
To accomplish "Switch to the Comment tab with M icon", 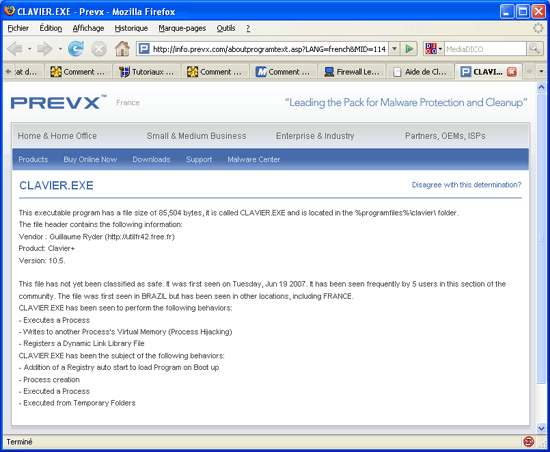I will tap(283, 72).
